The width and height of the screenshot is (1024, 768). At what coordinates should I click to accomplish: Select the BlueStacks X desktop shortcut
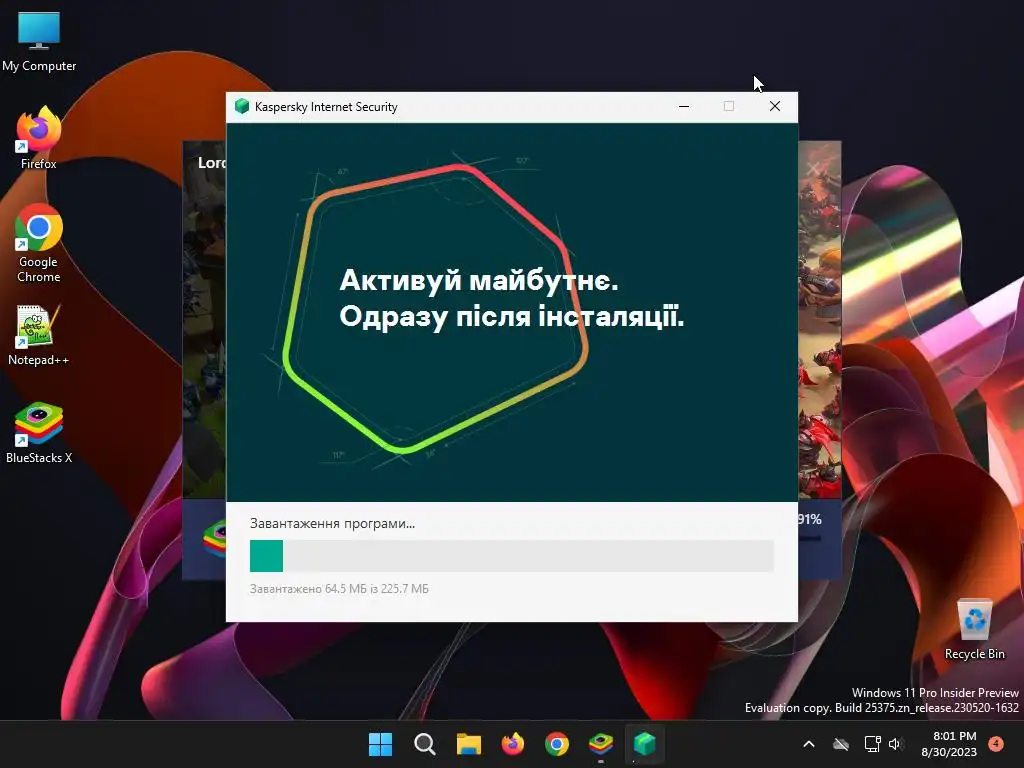(x=39, y=433)
